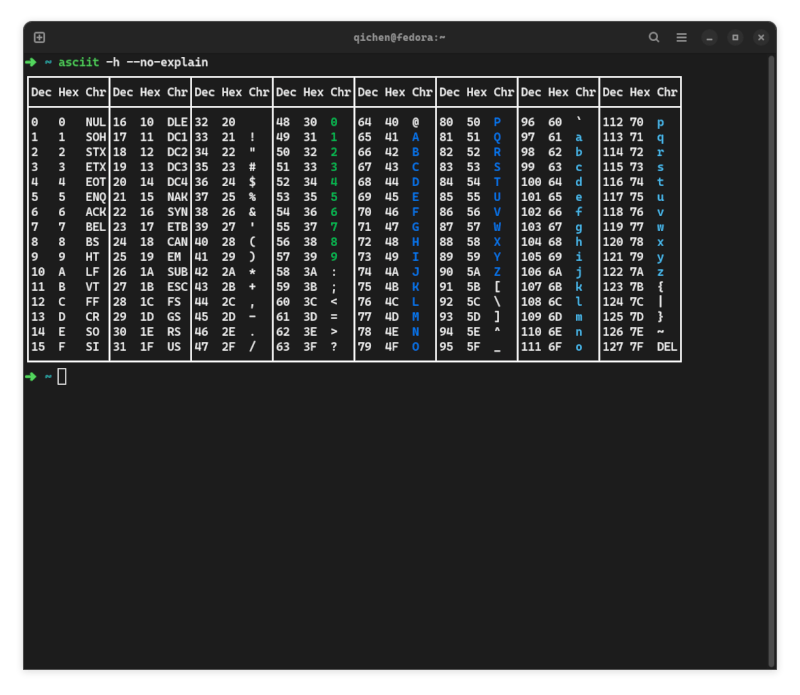Image resolution: width=800 pixels, height=695 pixels.
Task: Select the 'EOT' entry
Action: 95,182
